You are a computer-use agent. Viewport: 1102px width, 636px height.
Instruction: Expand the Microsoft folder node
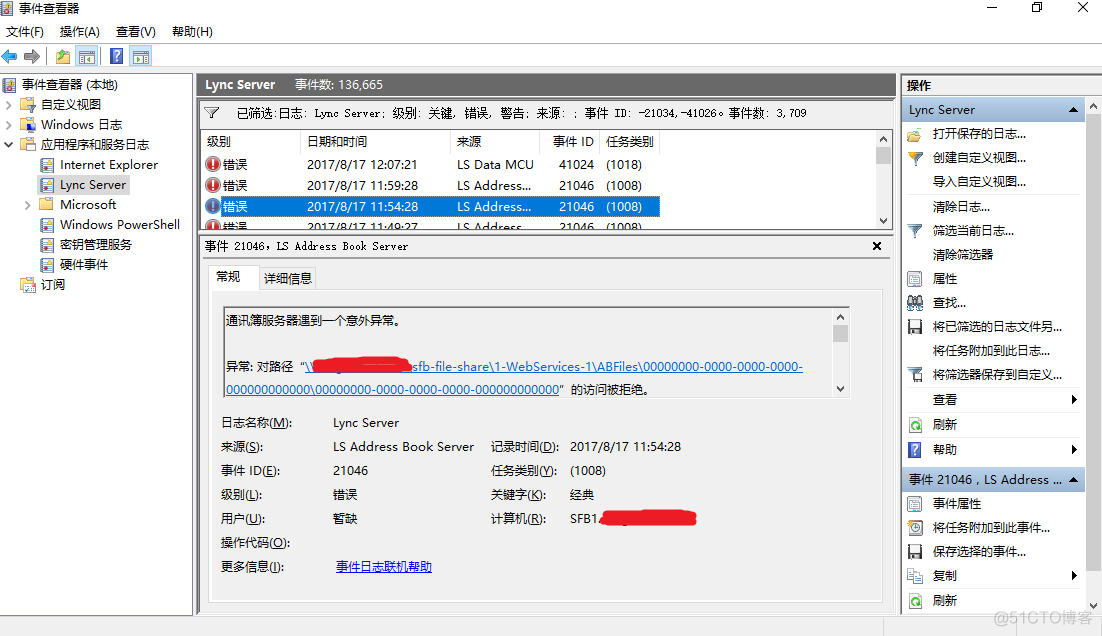tap(27, 205)
